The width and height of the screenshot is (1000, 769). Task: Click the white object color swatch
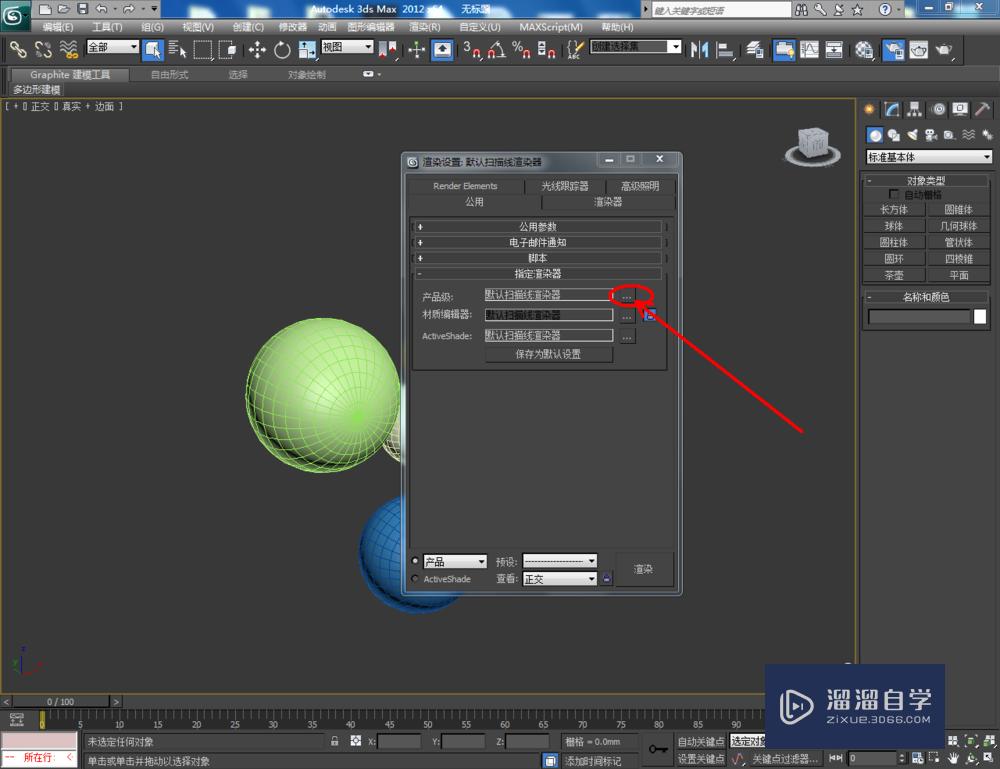tap(980, 316)
